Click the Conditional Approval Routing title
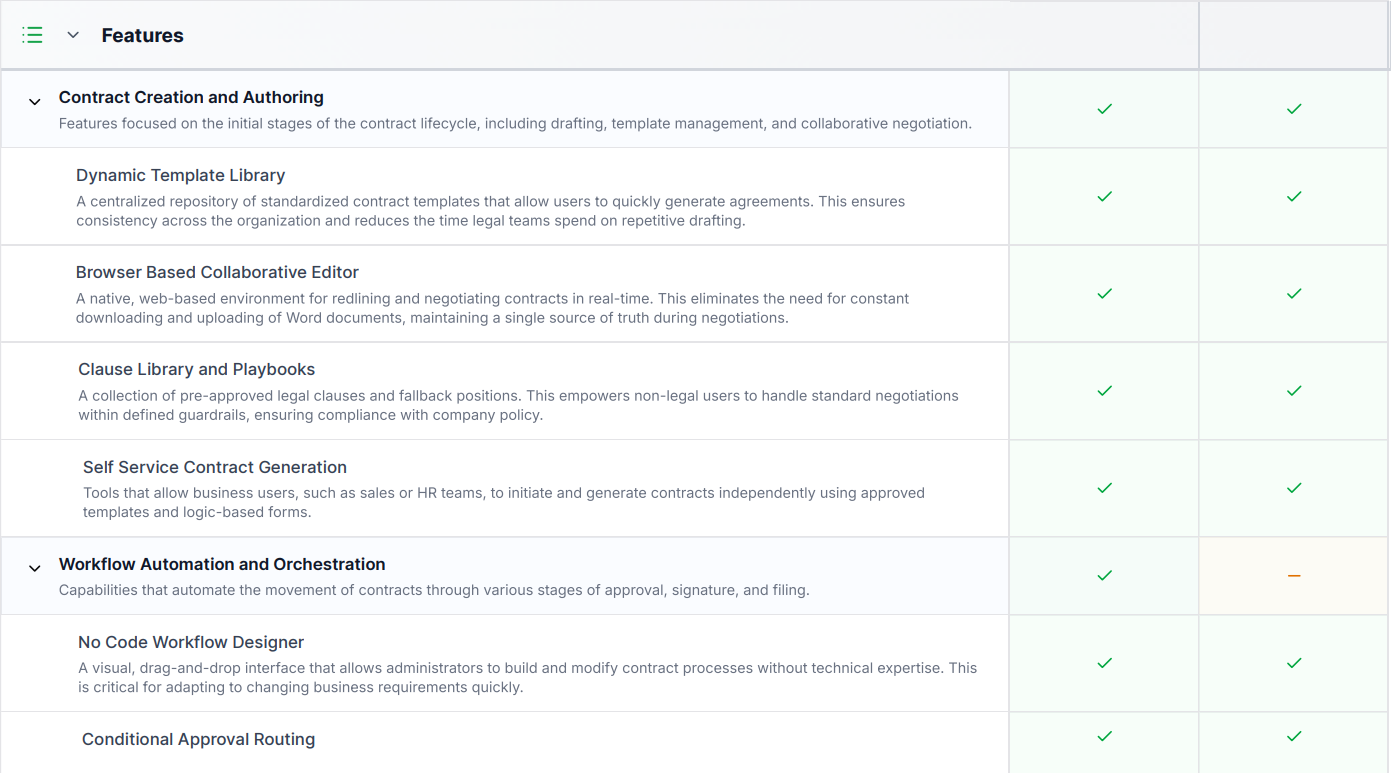This screenshot has height=773, width=1391. point(198,739)
